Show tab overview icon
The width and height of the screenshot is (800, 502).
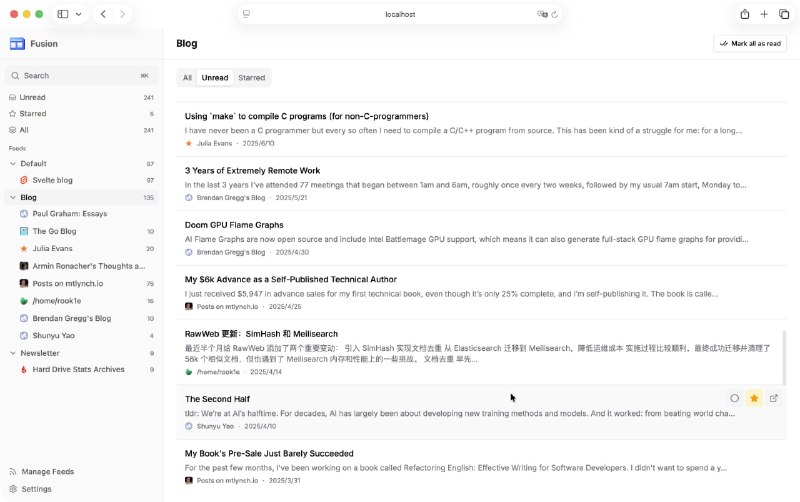tap(784, 14)
